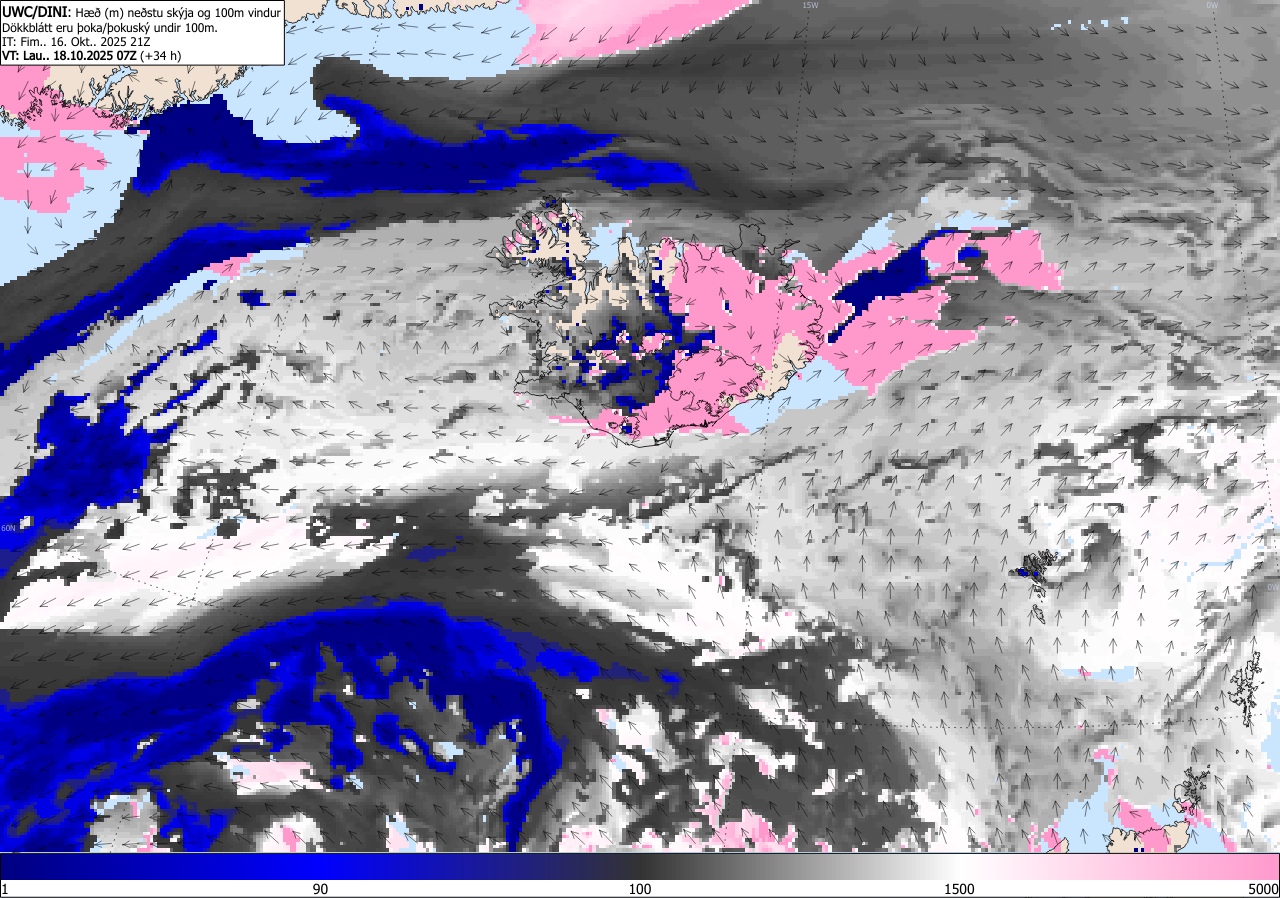
Task: Click the "100" label on the color scale
Action: (x=640, y=889)
